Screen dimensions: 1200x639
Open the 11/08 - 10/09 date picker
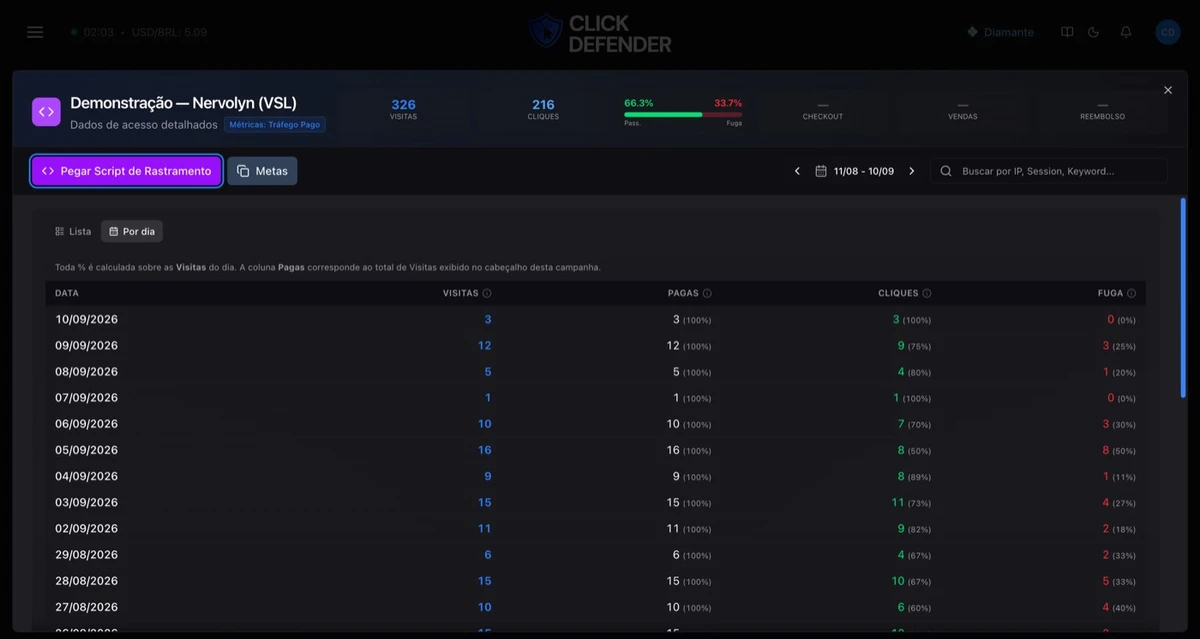click(854, 171)
